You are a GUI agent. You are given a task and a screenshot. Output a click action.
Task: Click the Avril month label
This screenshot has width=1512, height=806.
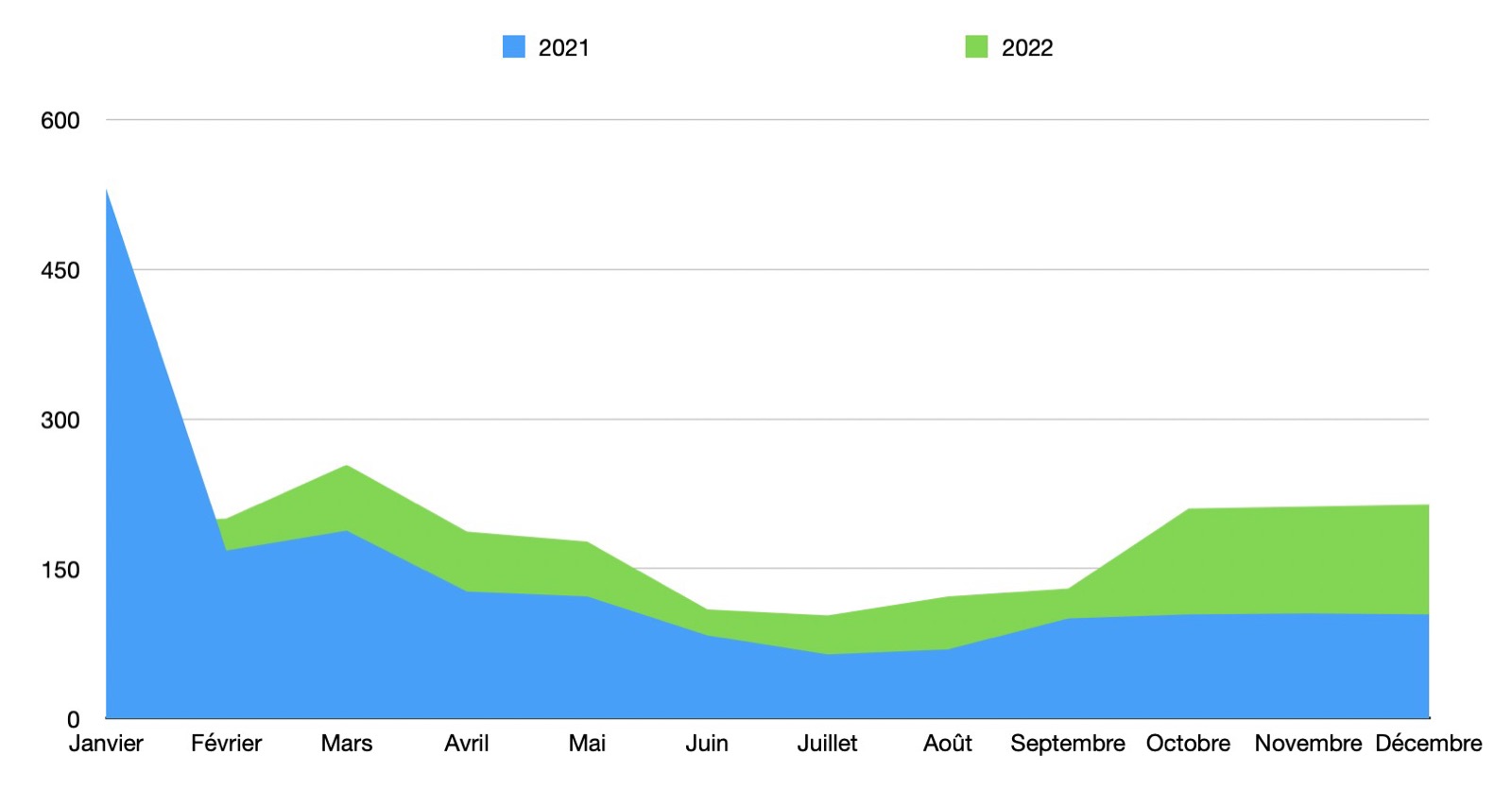coord(466,744)
